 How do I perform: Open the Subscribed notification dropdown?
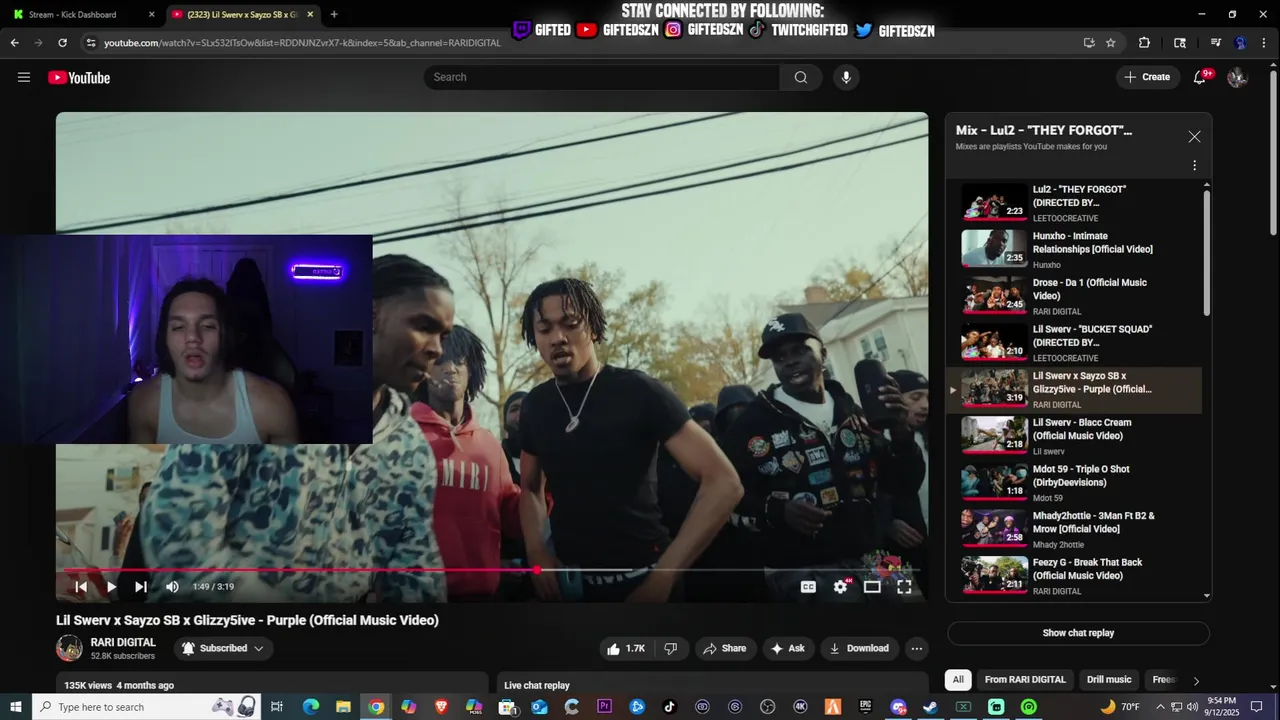coord(223,648)
